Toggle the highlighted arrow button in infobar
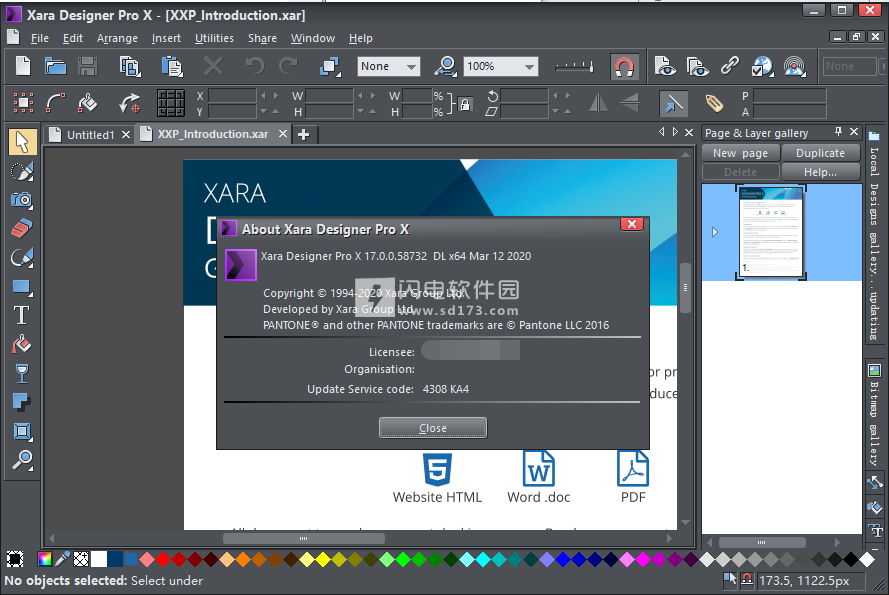The width and height of the screenshot is (889, 595). 673,104
